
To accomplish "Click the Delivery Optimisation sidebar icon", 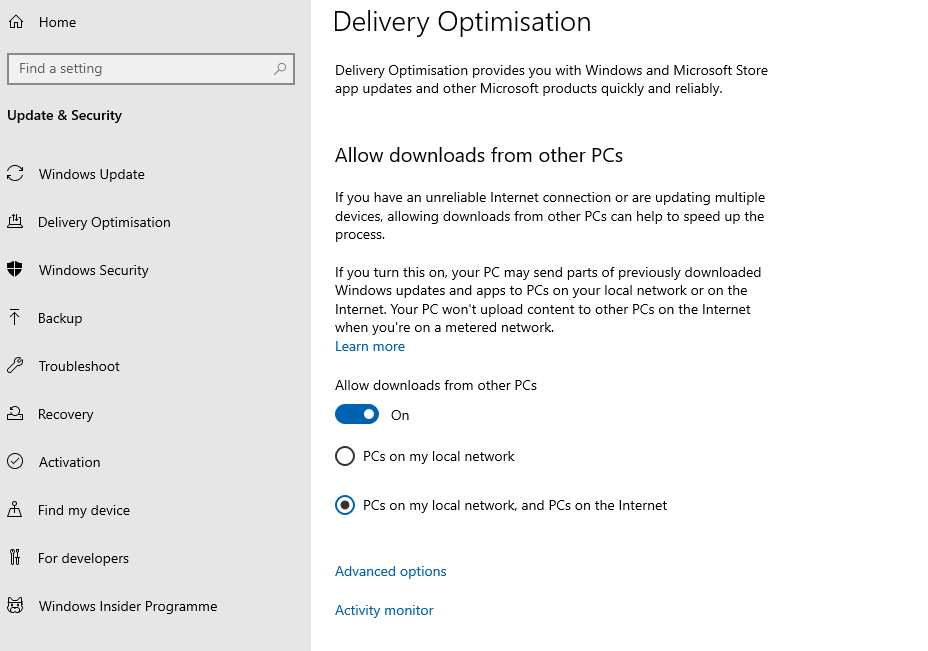I will coord(15,222).
